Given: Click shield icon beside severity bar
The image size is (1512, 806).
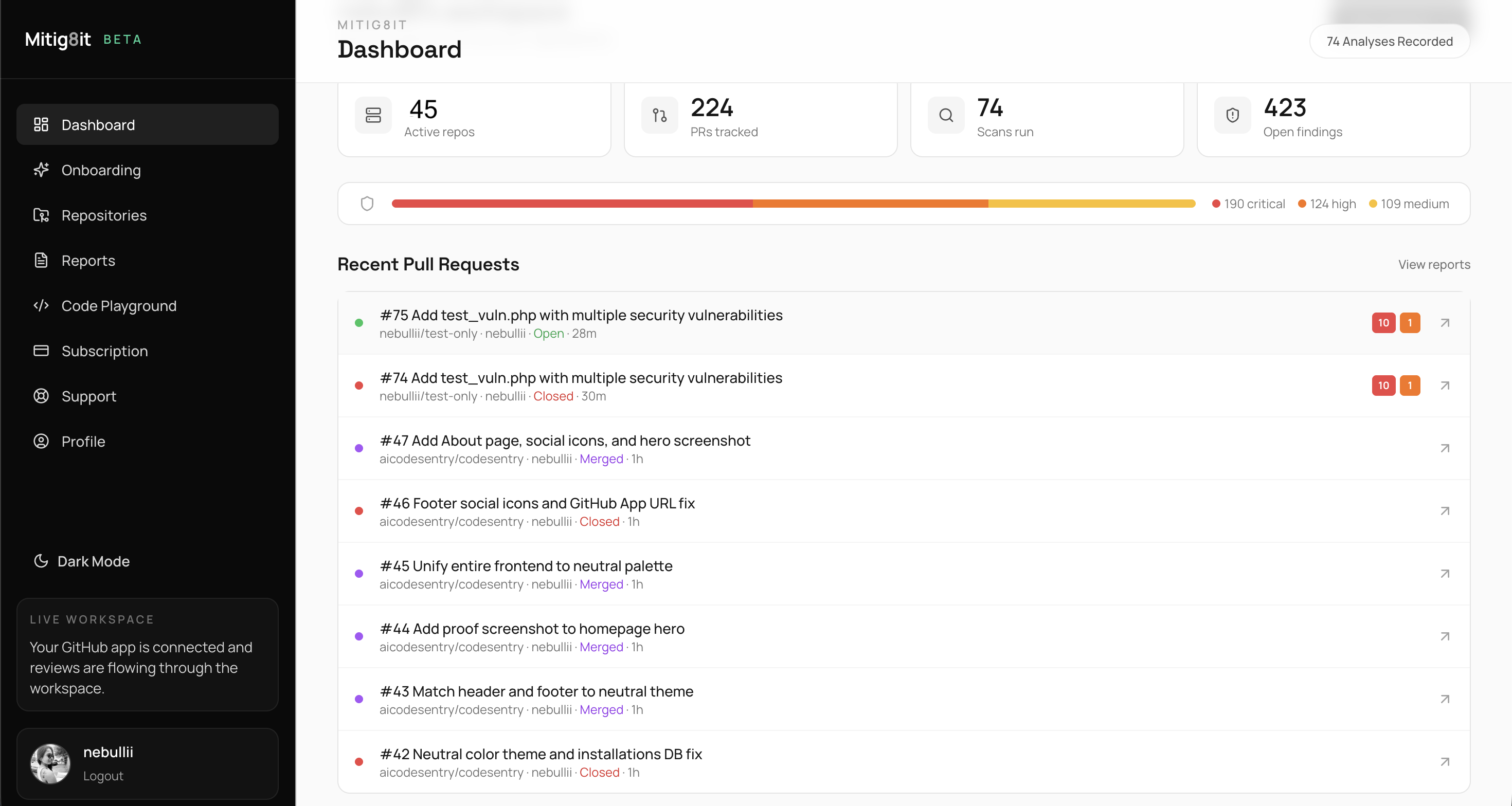Looking at the screenshot, I should (x=367, y=204).
